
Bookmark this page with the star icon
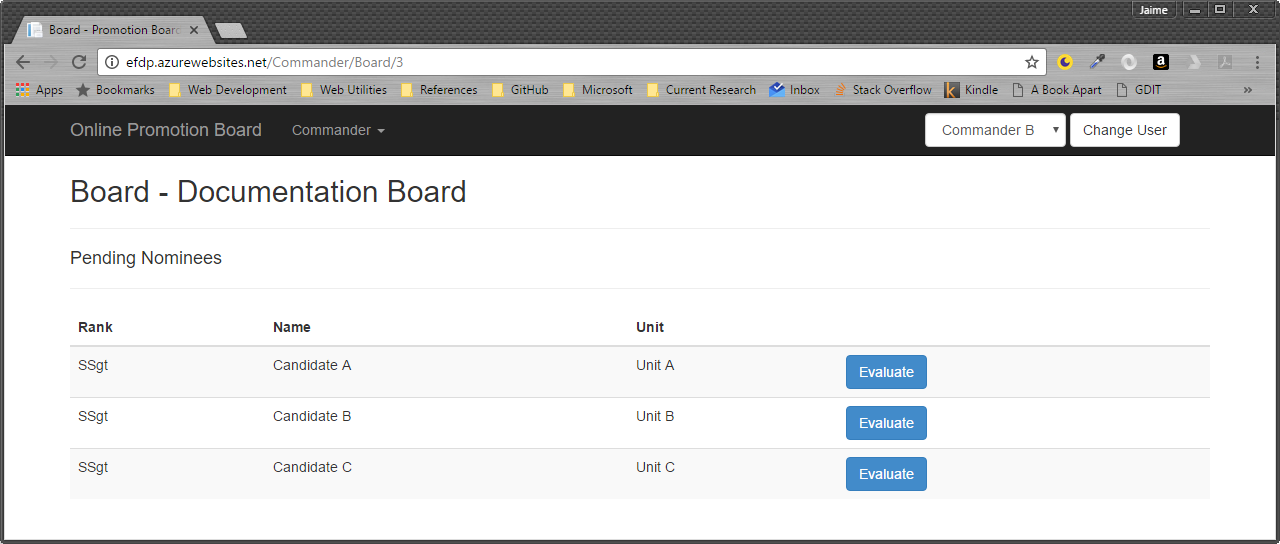pyautogui.click(x=1032, y=62)
